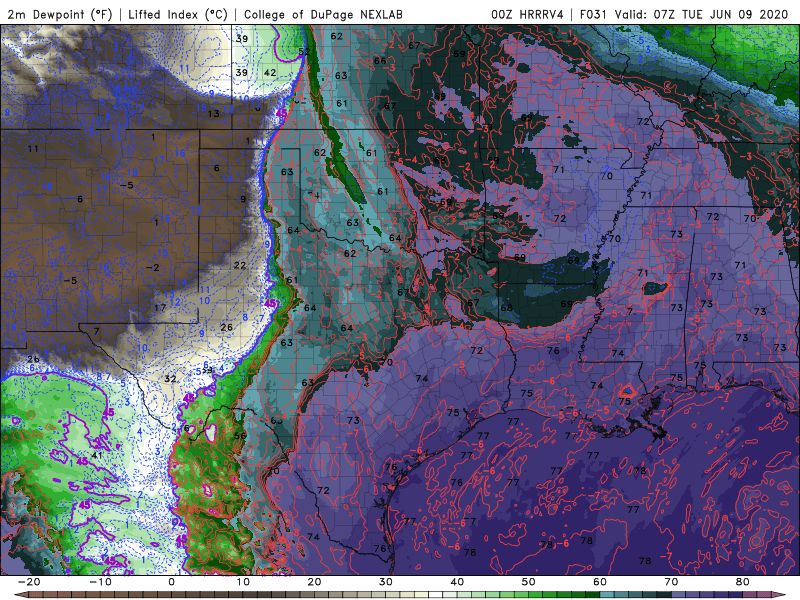
Task: Click the '80' label on the color scale
Action: [x=743, y=582]
